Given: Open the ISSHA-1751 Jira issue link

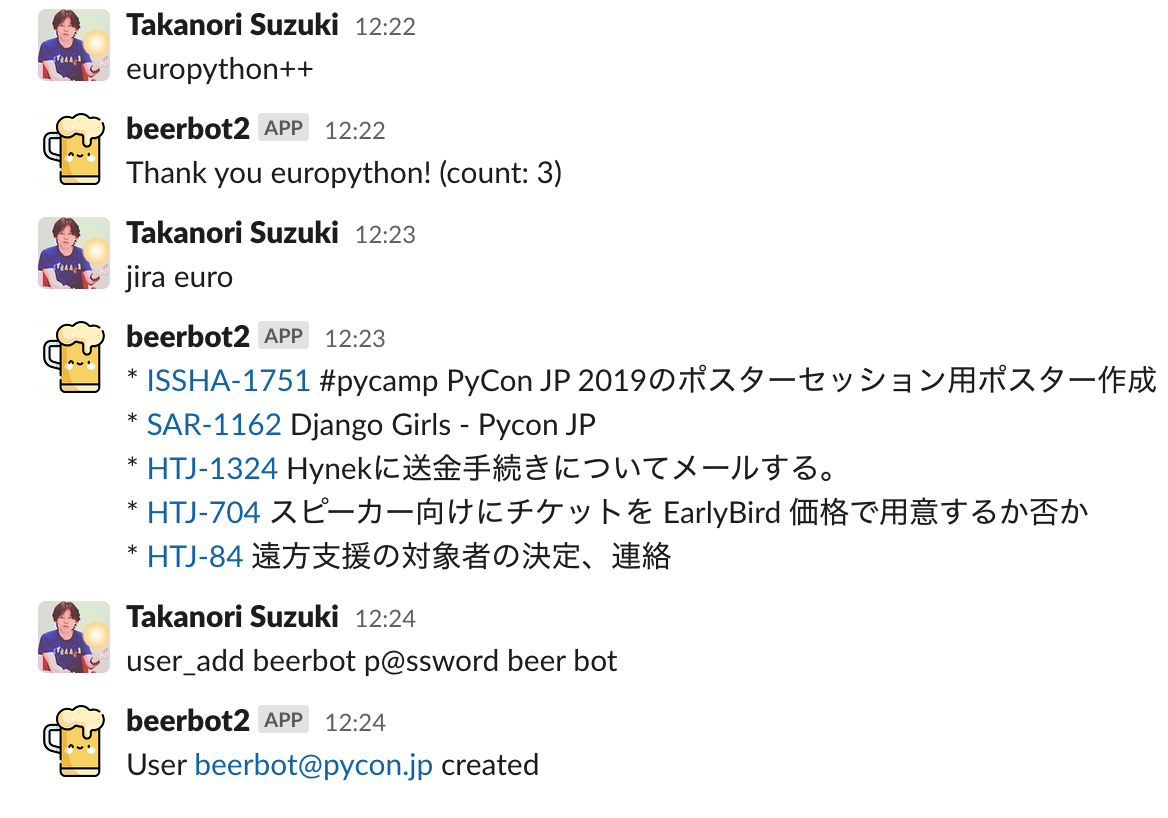Looking at the screenshot, I should (228, 380).
